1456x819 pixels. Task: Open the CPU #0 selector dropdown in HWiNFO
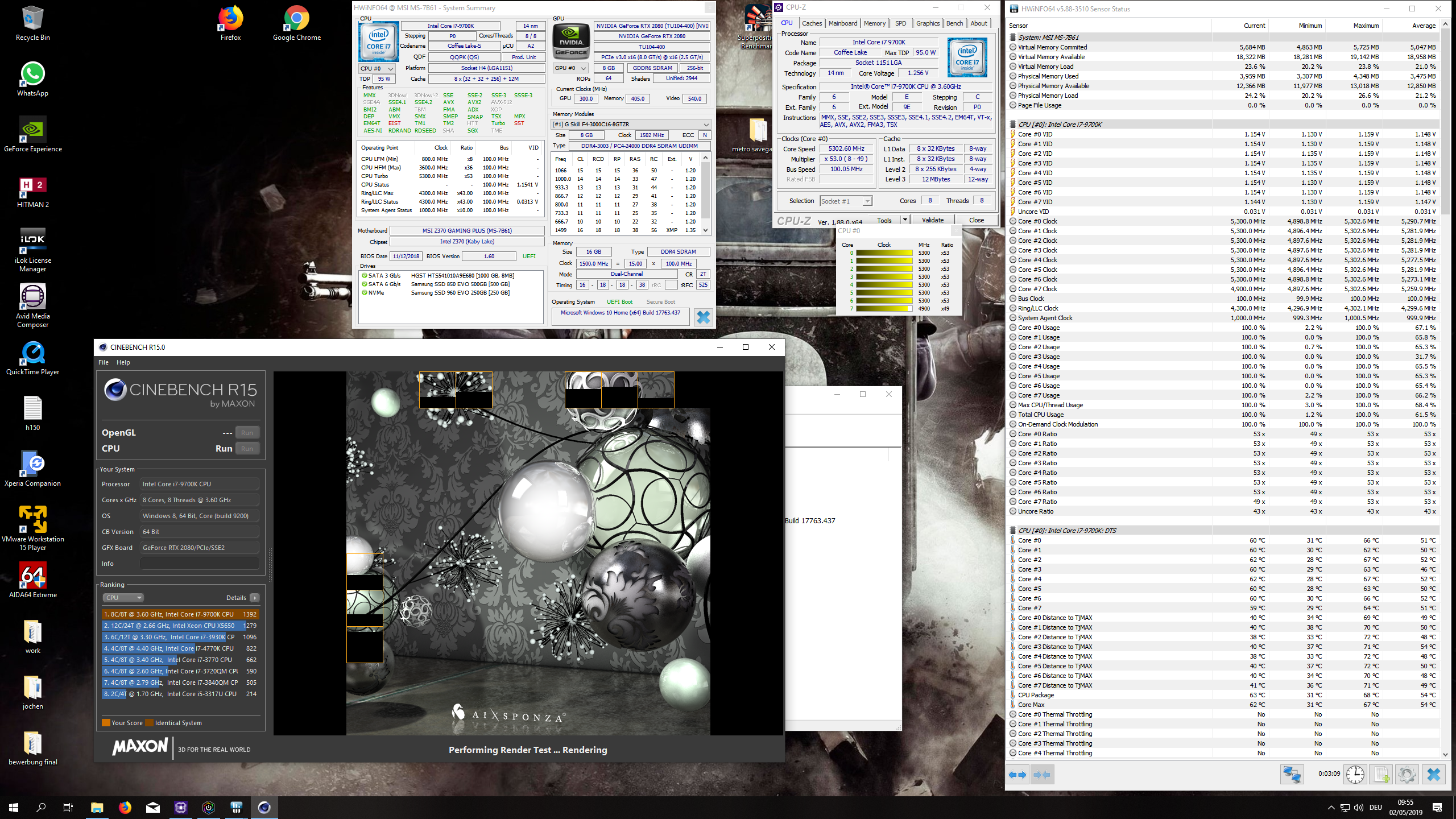(377, 68)
